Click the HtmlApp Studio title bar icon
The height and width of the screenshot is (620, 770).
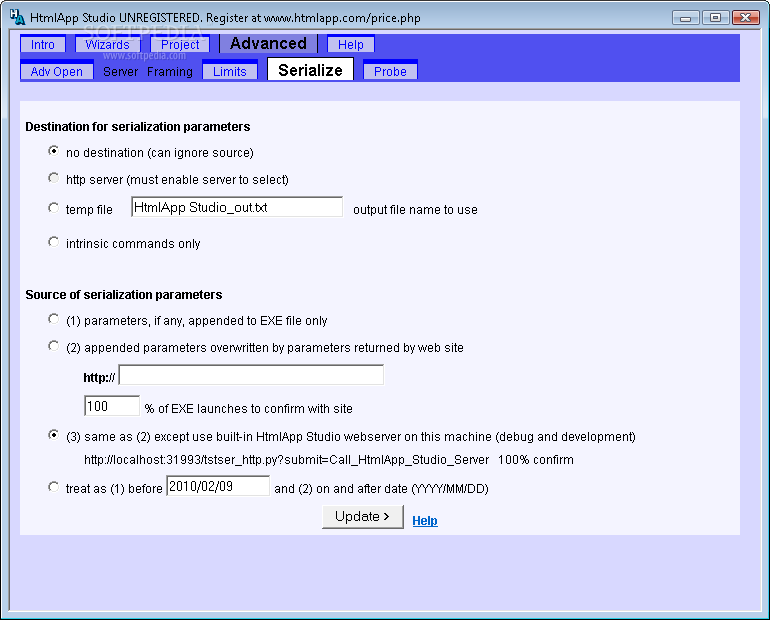17,17
